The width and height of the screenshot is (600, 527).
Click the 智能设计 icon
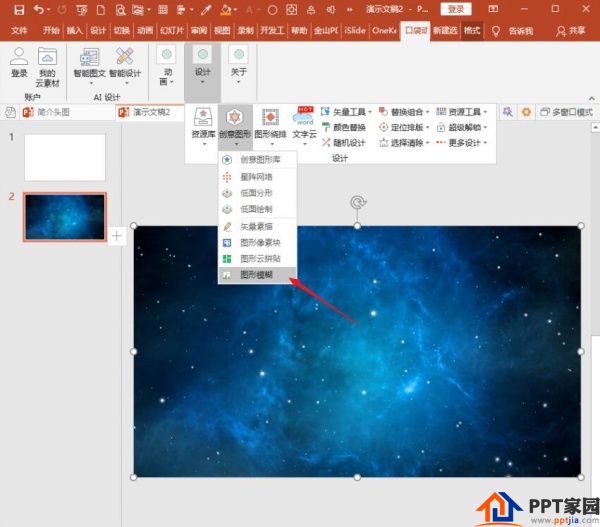coord(125,67)
